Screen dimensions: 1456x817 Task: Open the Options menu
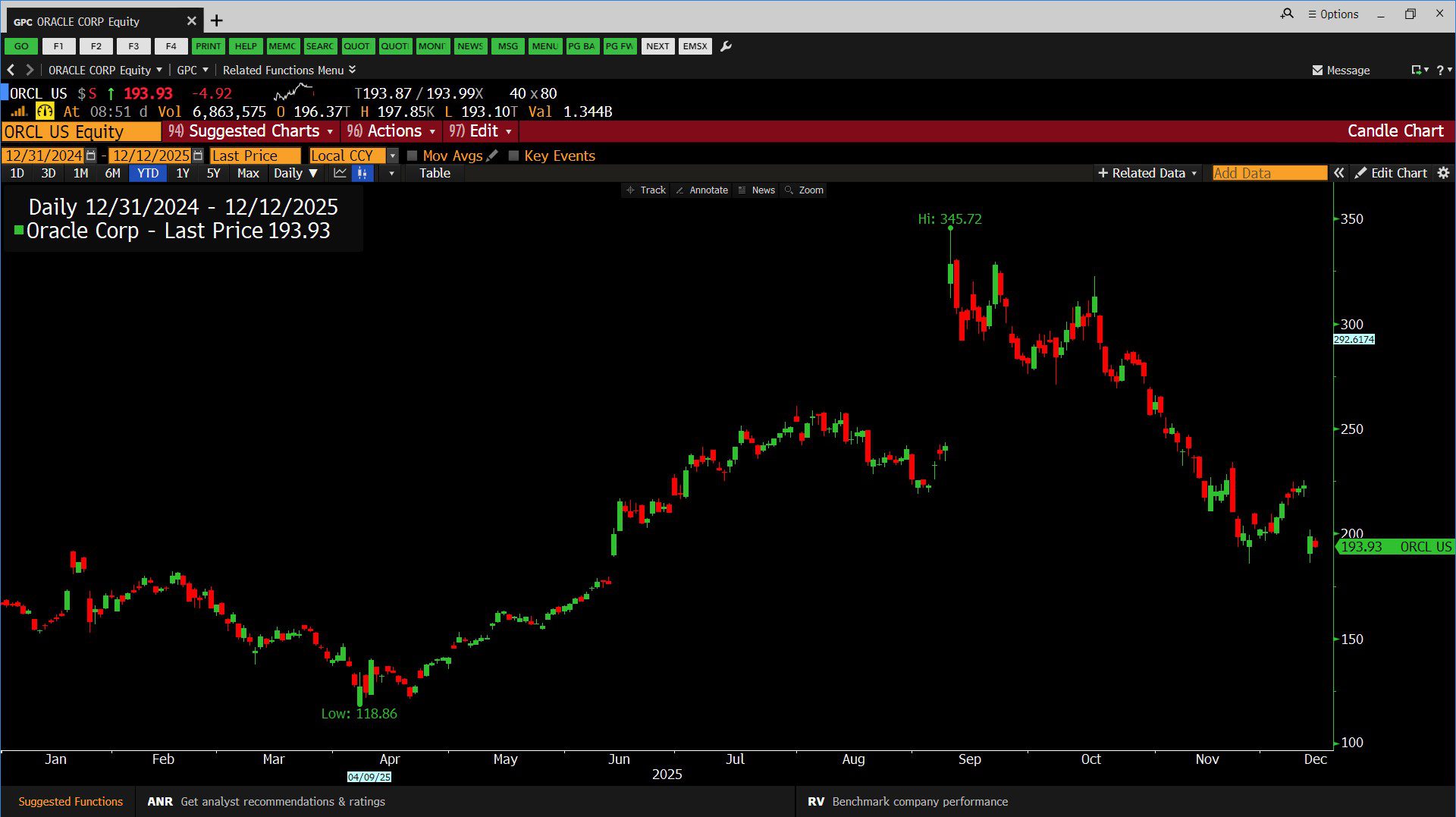click(x=1333, y=14)
